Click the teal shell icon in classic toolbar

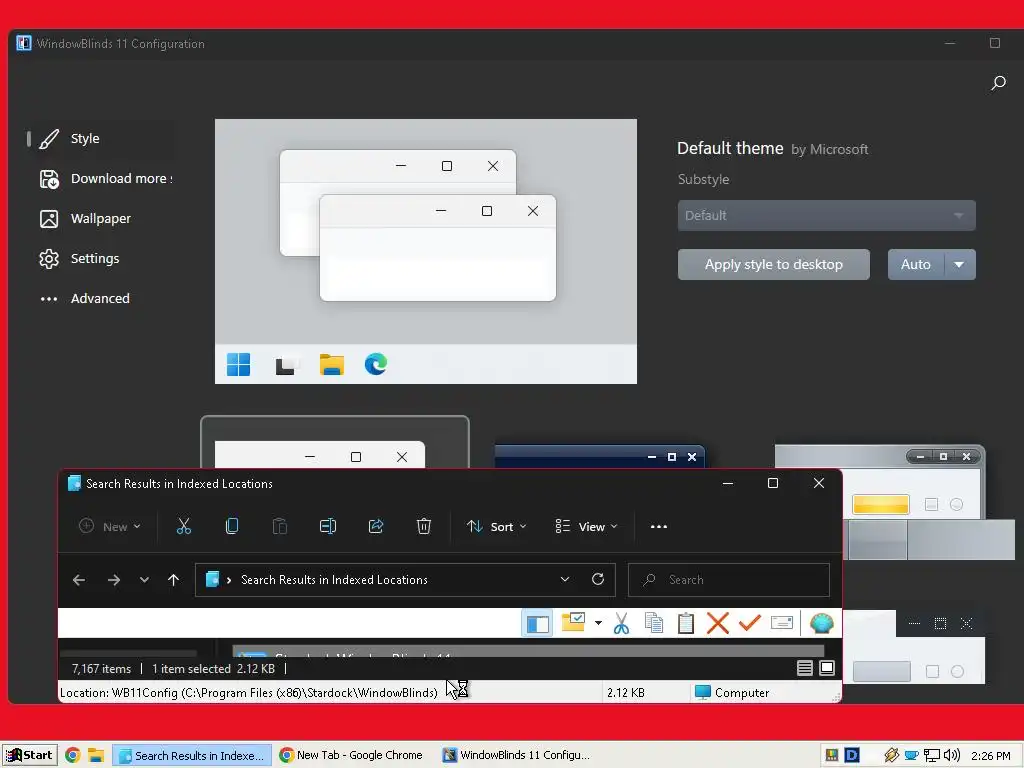point(822,623)
